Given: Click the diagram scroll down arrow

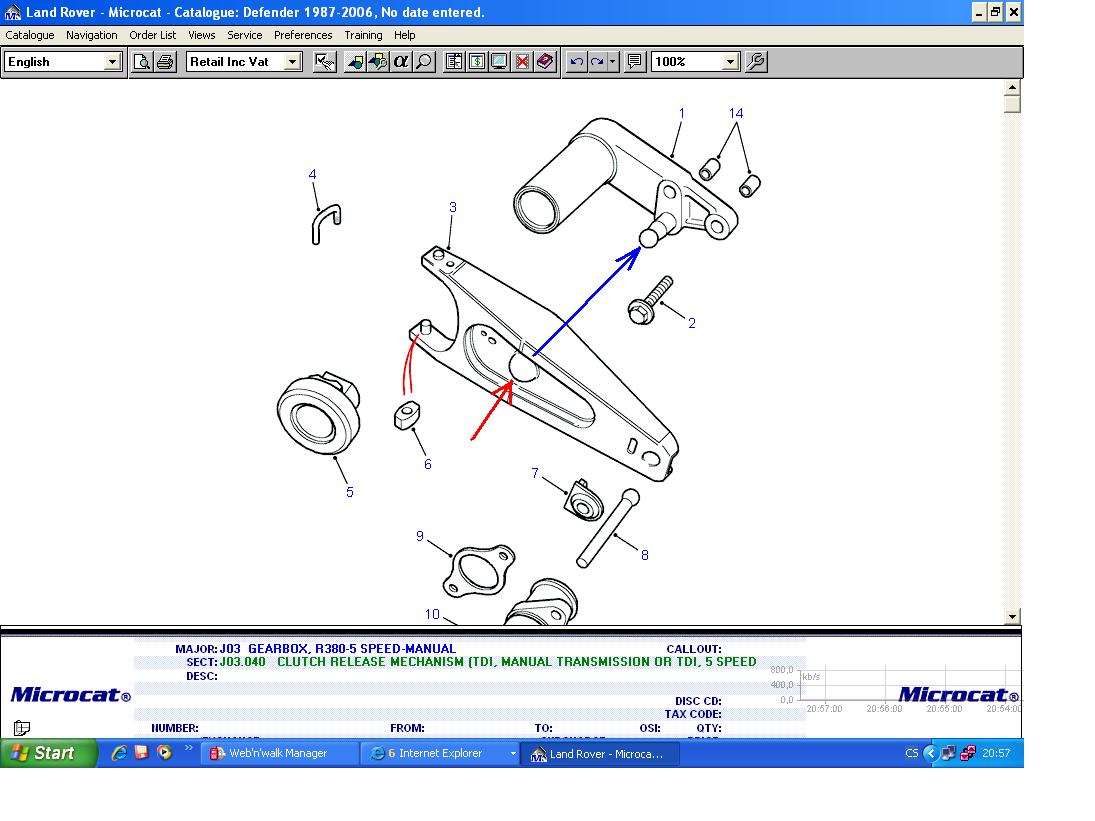Looking at the screenshot, I should click(x=1012, y=616).
